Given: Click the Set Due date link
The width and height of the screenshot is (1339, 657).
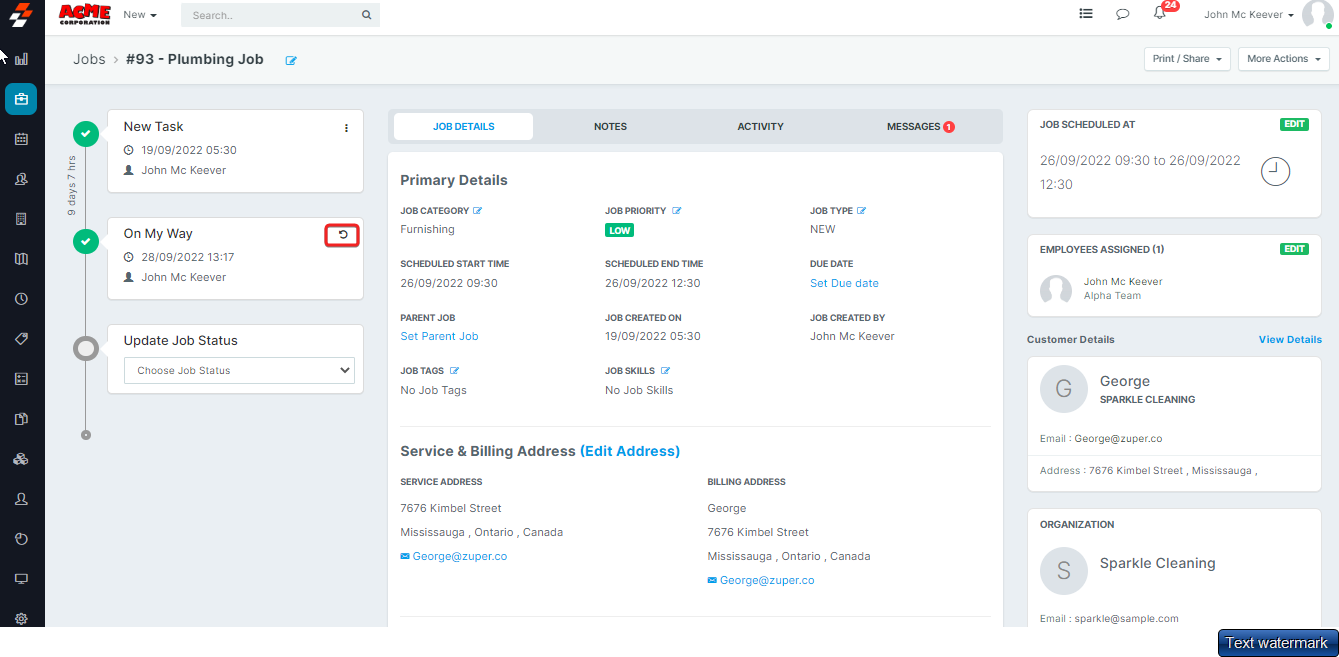Looking at the screenshot, I should [x=844, y=284].
